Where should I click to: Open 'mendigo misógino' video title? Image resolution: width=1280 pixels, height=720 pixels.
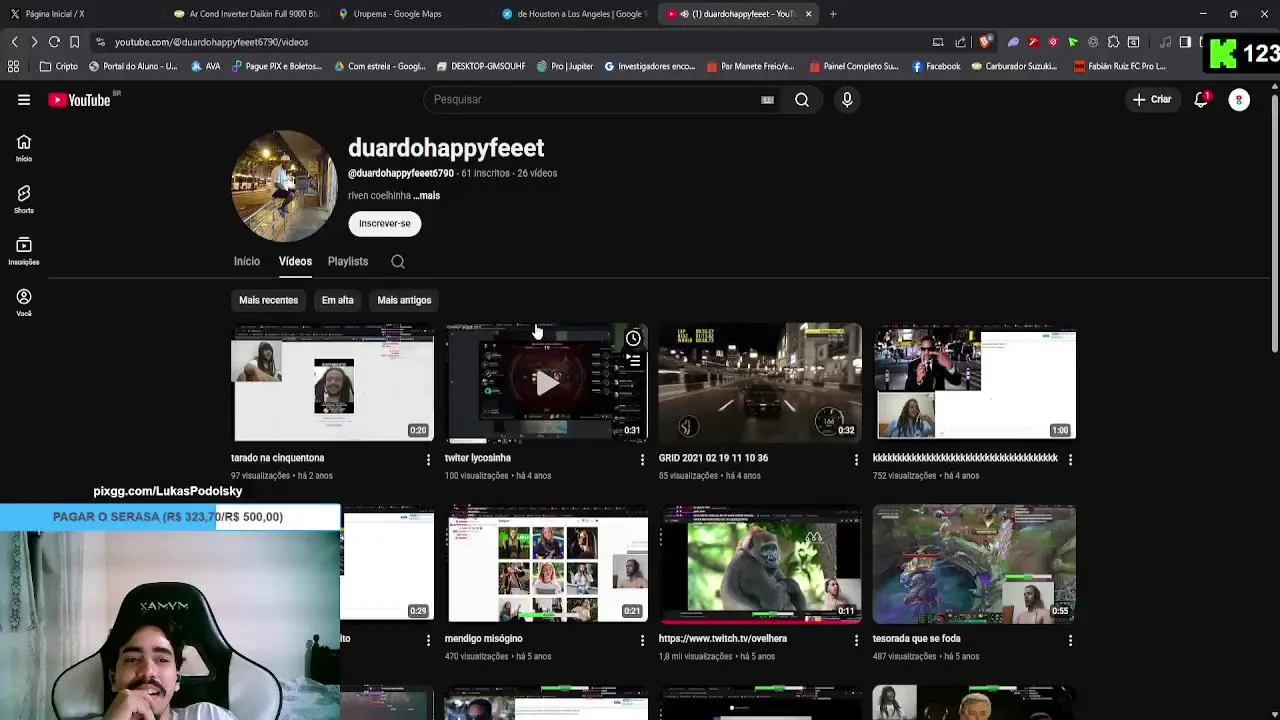coord(483,639)
